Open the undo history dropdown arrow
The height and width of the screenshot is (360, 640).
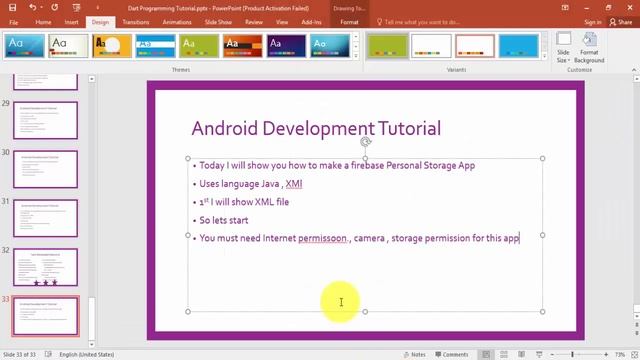[x=42, y=8]
